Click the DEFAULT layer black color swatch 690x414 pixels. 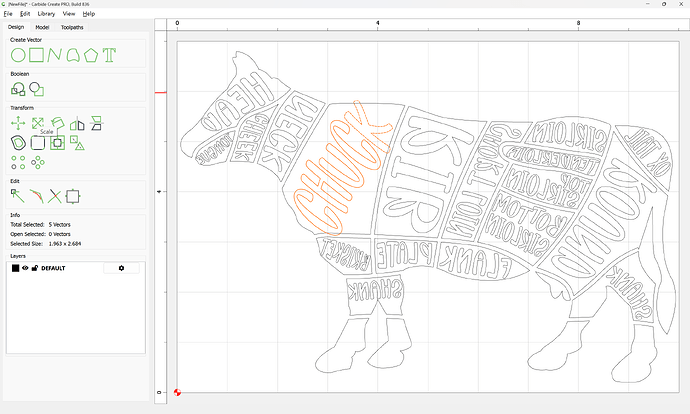pos(15,268)
